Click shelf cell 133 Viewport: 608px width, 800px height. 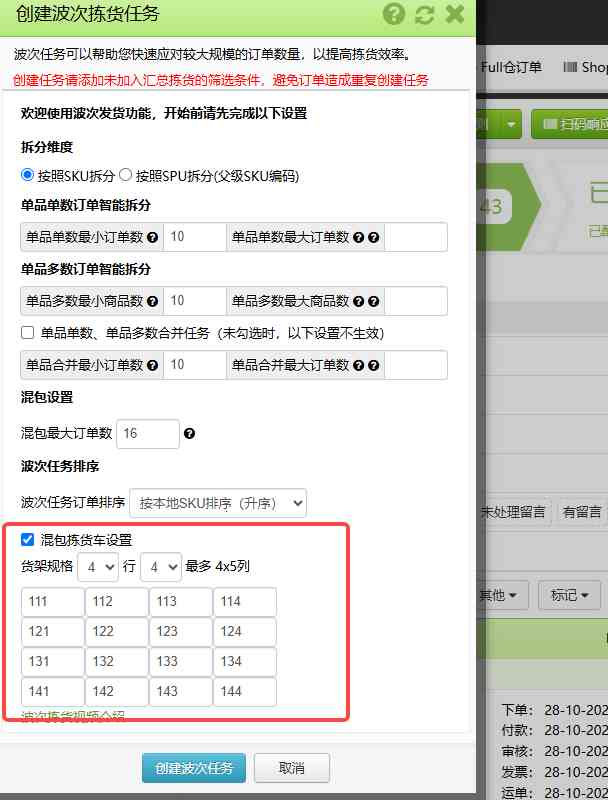pos(181,662)
